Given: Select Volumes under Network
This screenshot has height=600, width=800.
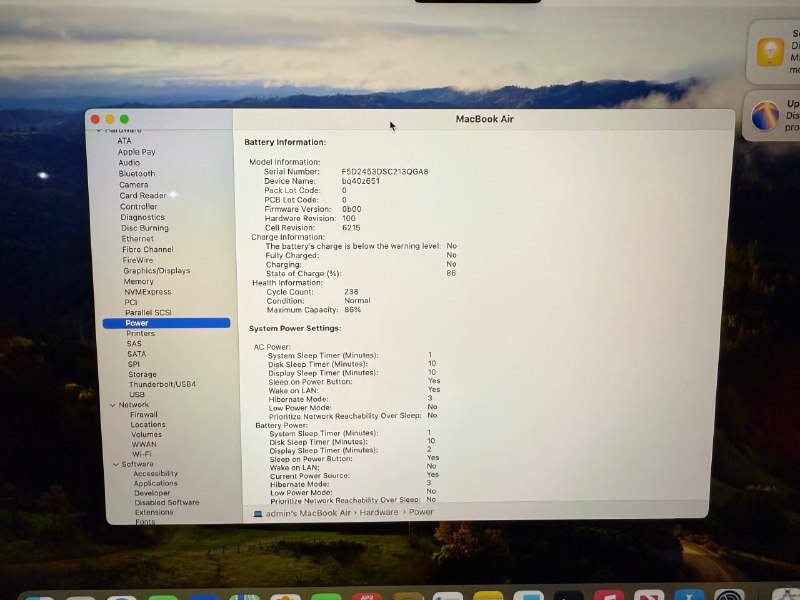Looking at the screenshot, I should click(x=146, y=434).
